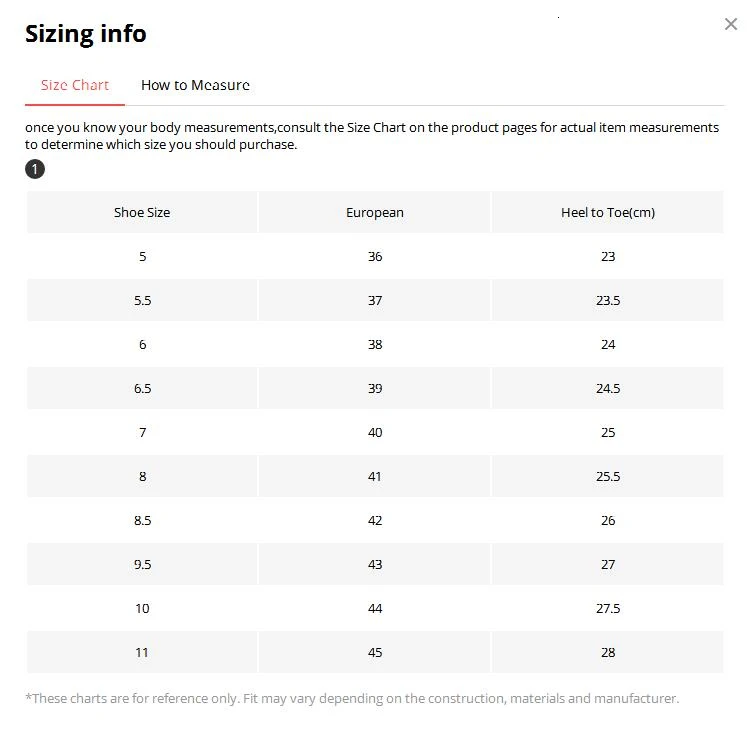The width and height of the screenshot is (747, 734).
Task: Click the heel to toe 28 value
Action: pos(608,652)
